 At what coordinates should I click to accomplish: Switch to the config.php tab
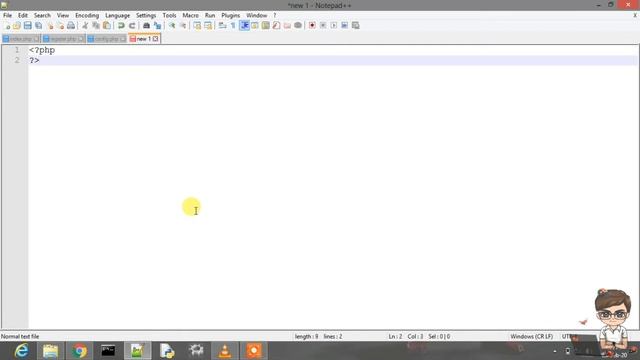point(107,39)
